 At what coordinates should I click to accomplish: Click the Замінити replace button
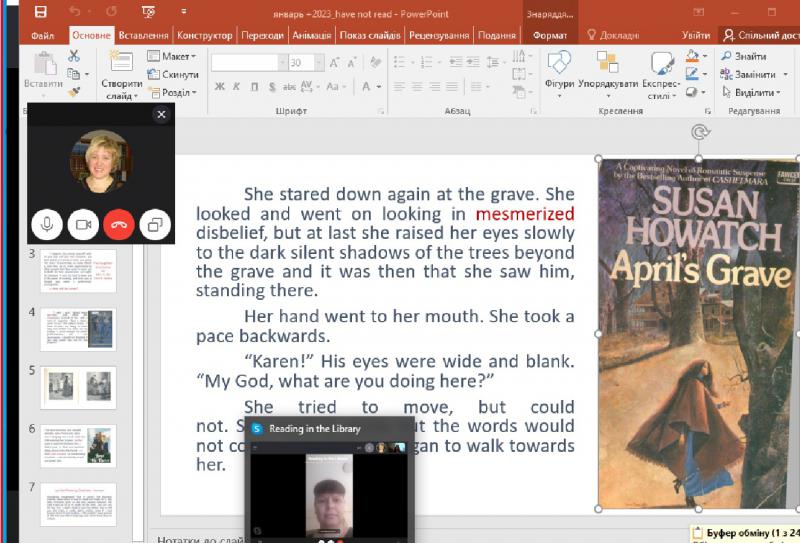coord(748,74)
